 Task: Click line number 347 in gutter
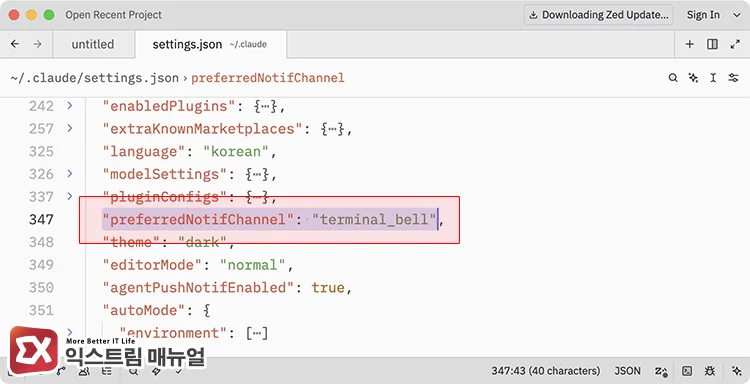(x=41, y=219)
